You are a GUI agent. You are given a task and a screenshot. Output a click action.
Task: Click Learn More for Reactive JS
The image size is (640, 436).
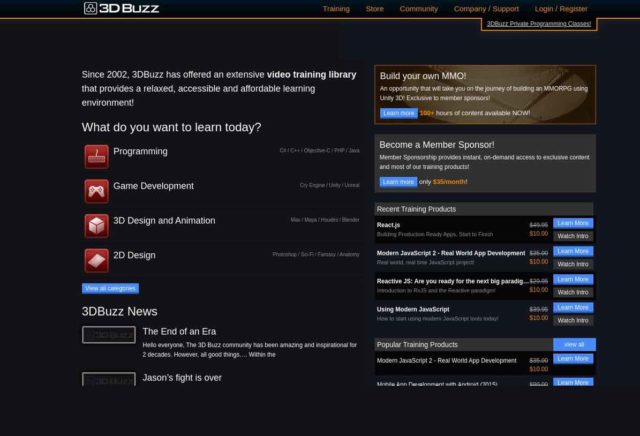point(573,280)
